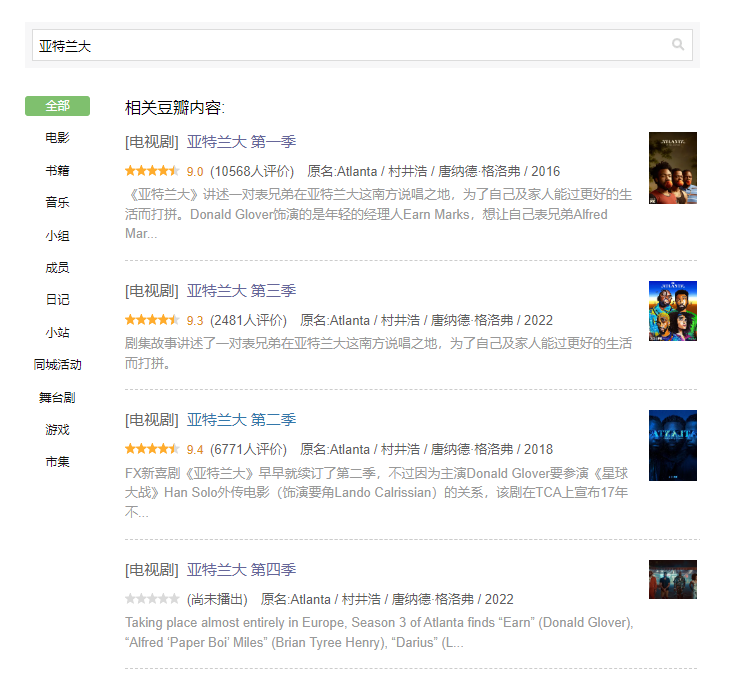The image size is (747, 682).
Task: Click the grey stars beside 尚未播出
Action: coord(152,599)
